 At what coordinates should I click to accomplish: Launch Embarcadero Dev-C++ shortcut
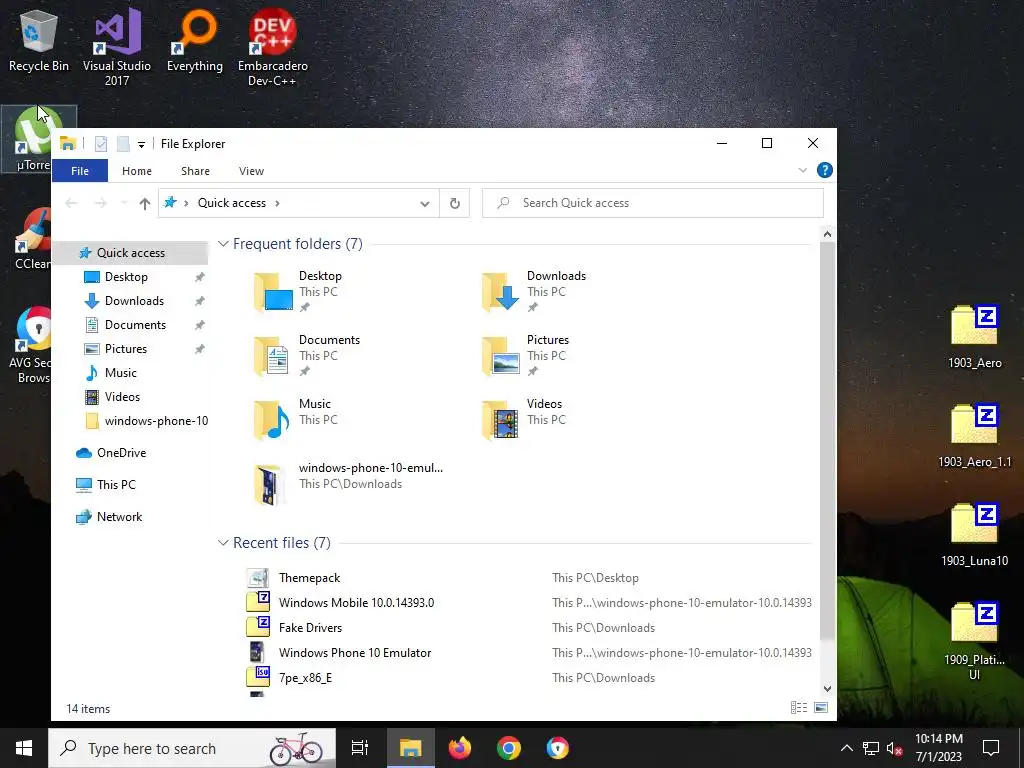coord(272,47)
